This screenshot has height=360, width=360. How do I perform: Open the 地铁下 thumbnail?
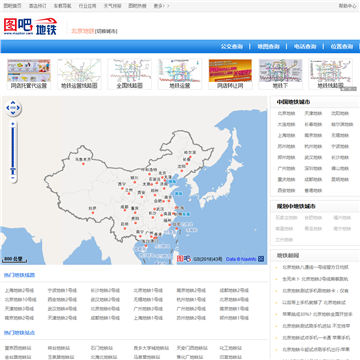tap(280, 74)
